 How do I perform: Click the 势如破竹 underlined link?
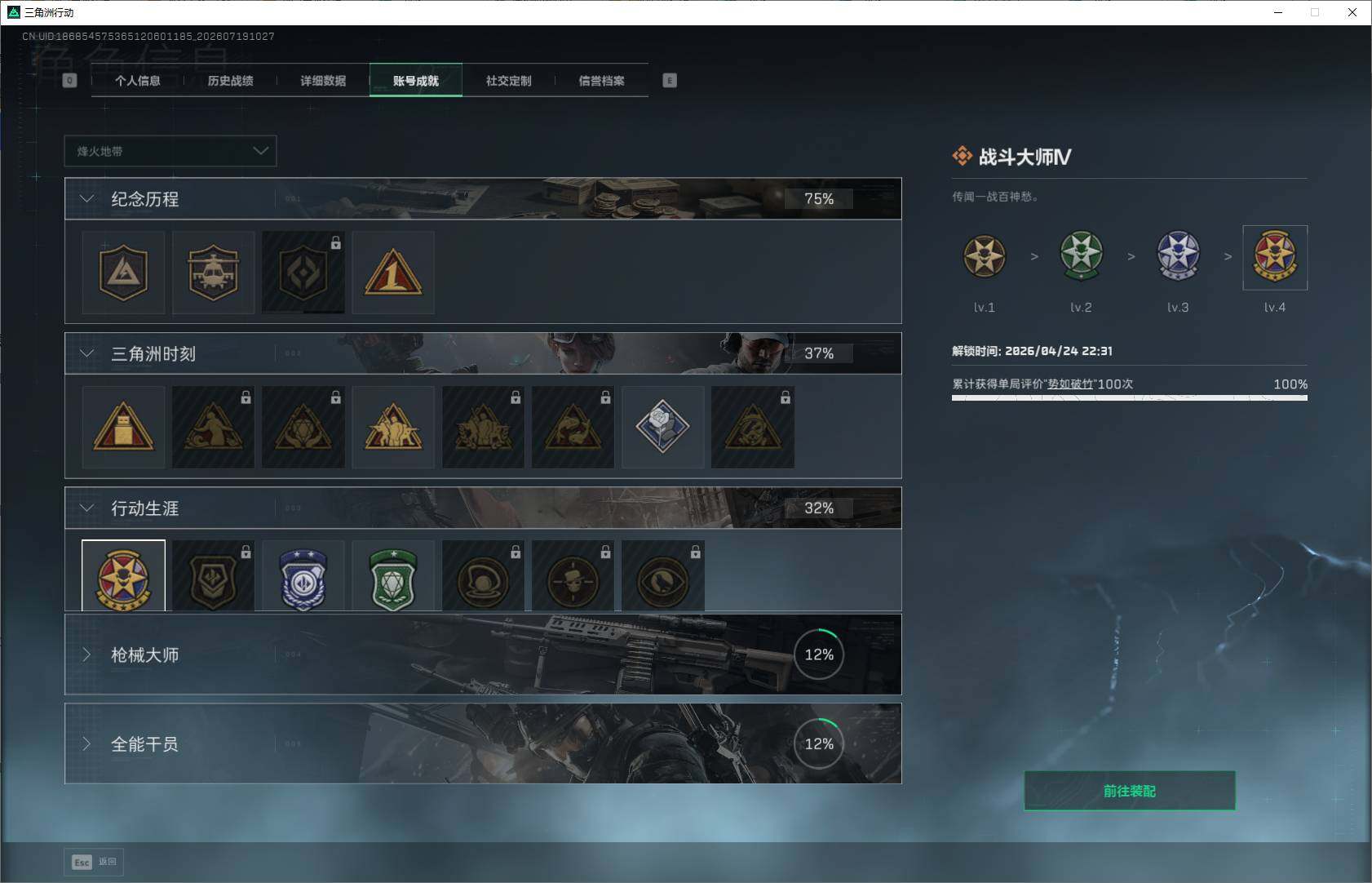[x=1071, y=384]
